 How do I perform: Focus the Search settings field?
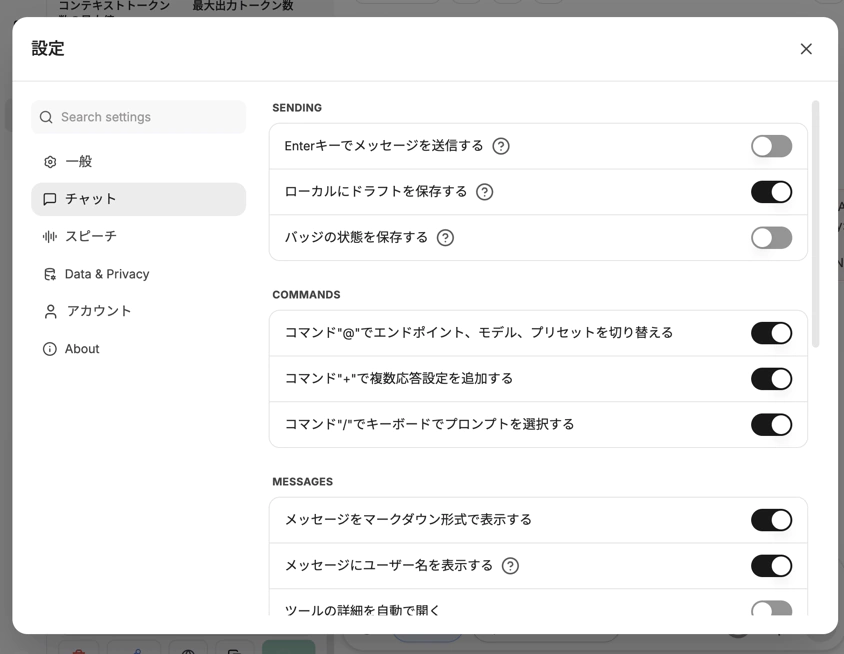pyautogui.click(x=138, y=117)
